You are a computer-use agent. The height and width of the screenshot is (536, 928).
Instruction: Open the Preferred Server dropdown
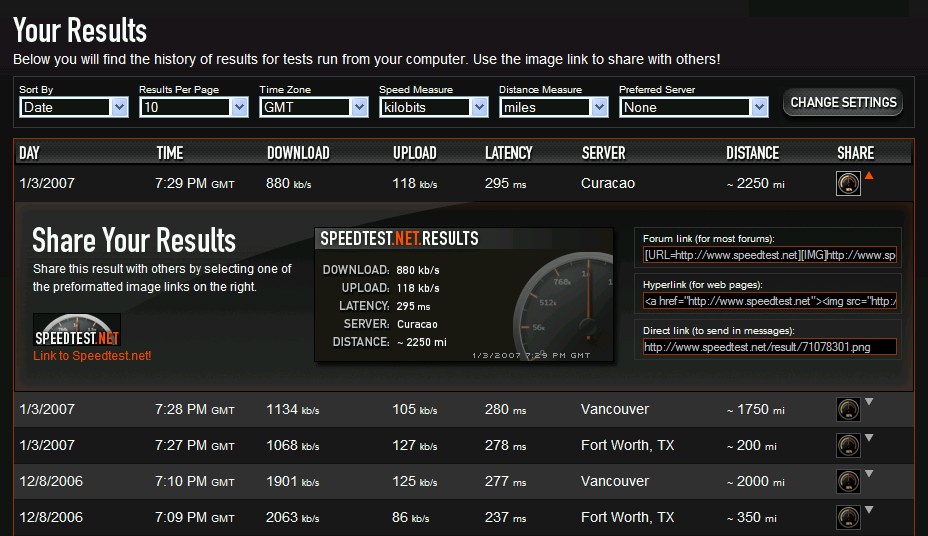694,107
